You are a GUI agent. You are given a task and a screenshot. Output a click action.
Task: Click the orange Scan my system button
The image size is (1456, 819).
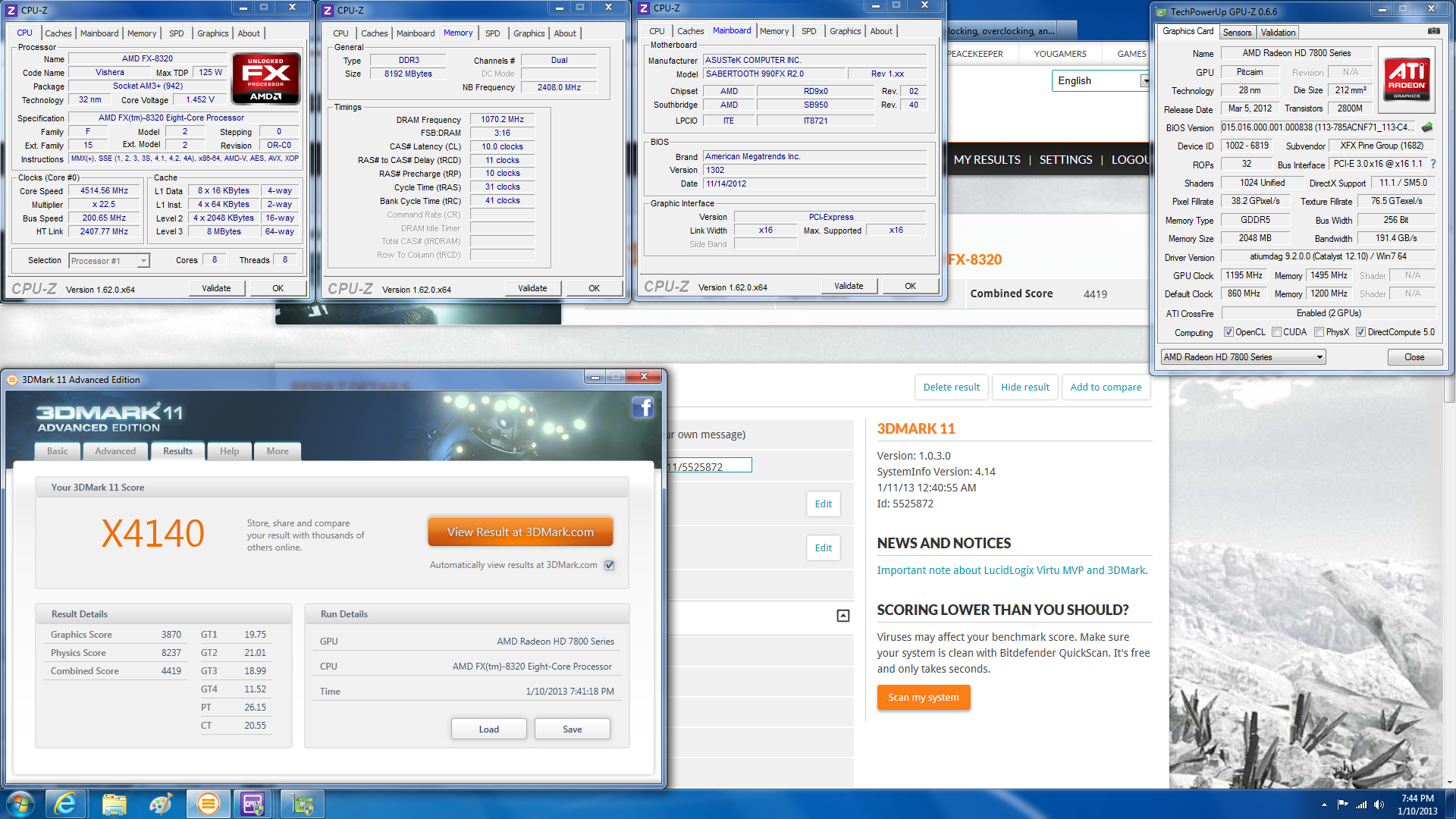click(x=924, y=698)
